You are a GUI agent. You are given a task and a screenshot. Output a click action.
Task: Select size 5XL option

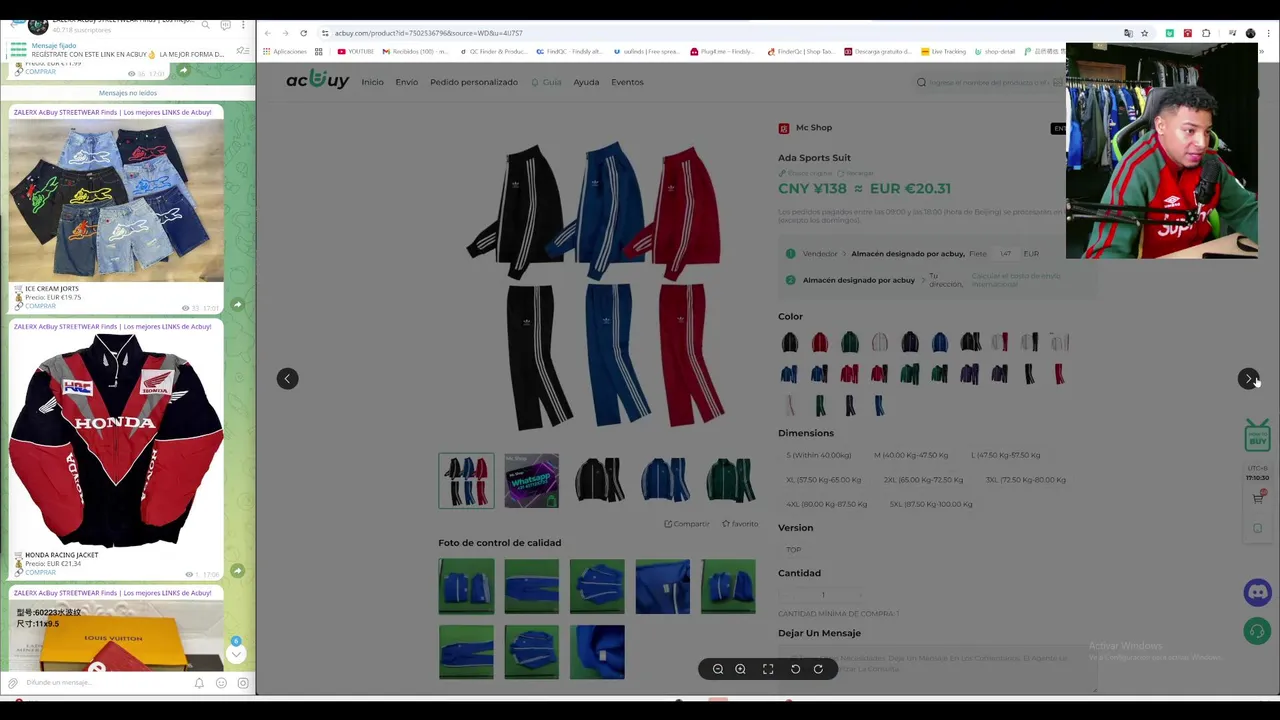tap(930, 504)
